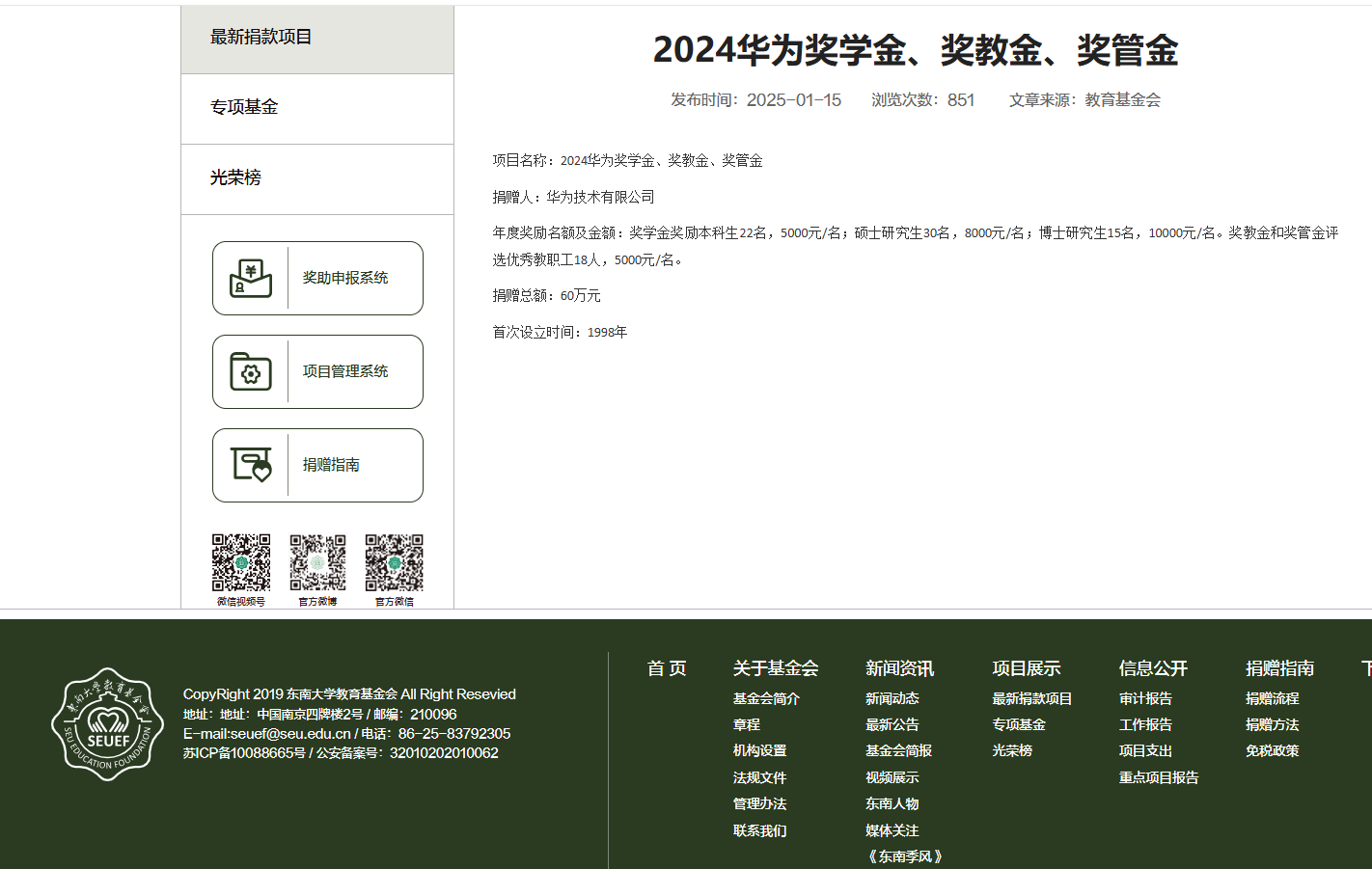Go to 光荣榜 in the sidebar menu
The height and width of the screenshot is (869, 1372).
317,179
